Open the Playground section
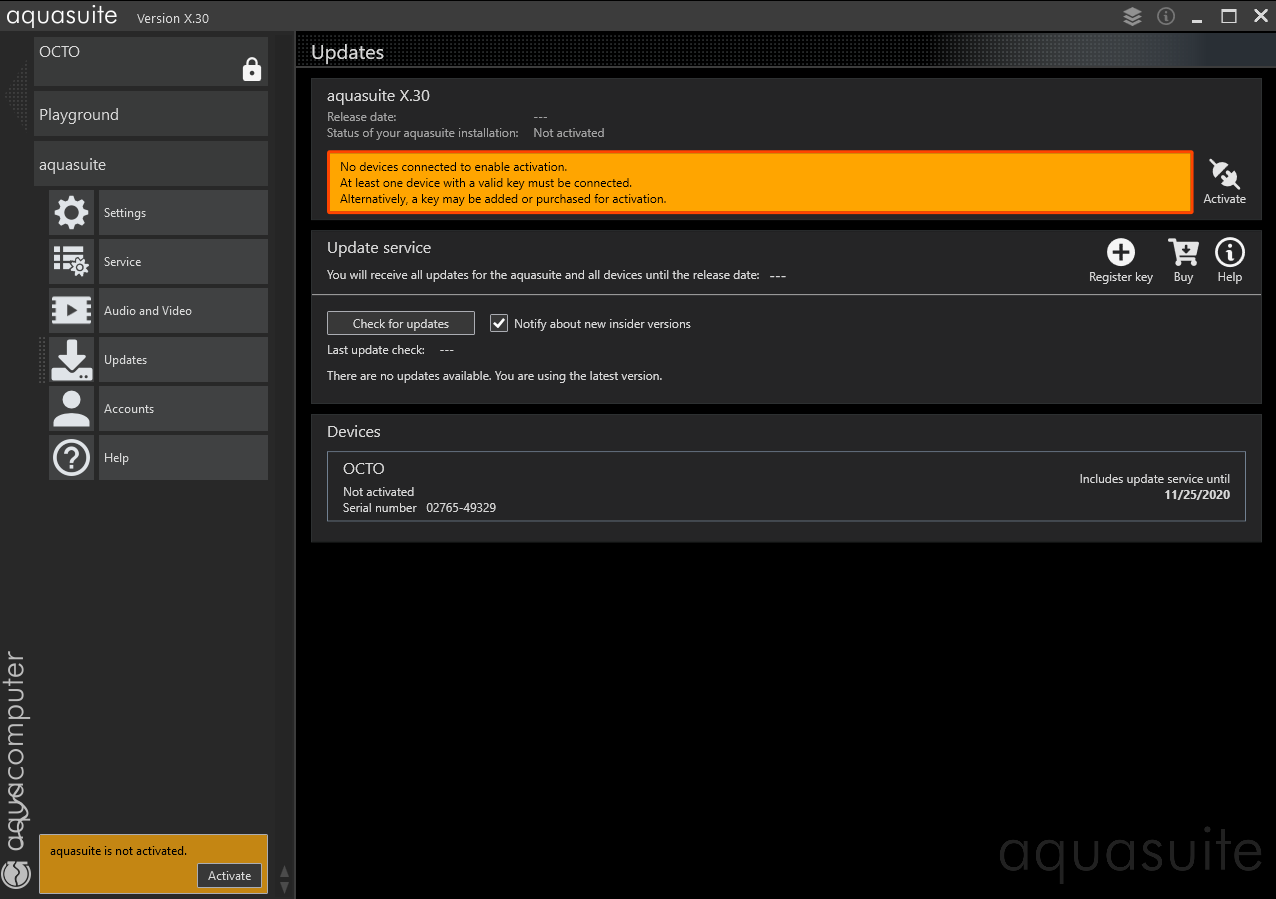This screenshot has width=1276, height=899. 151,114
